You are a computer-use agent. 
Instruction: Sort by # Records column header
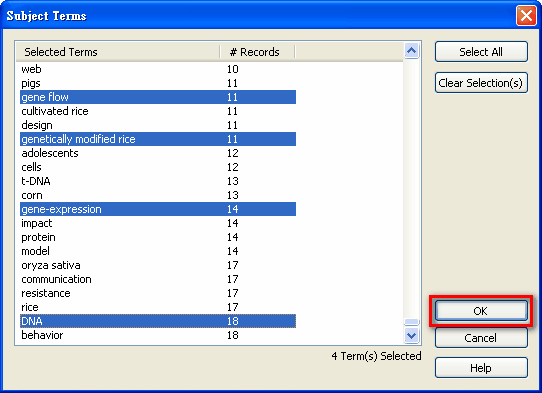258,52
